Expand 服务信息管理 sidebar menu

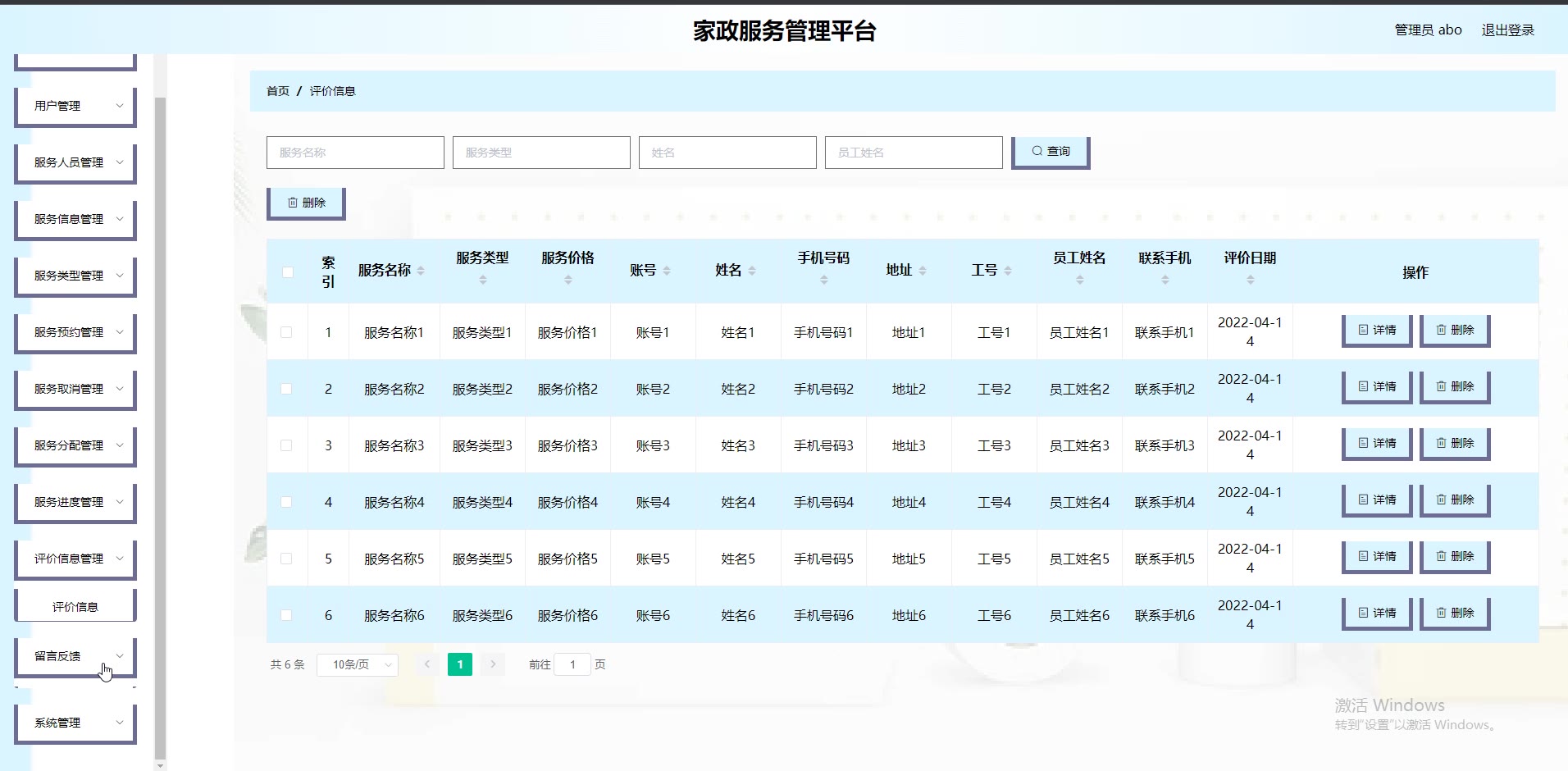(x=75, y=220)
